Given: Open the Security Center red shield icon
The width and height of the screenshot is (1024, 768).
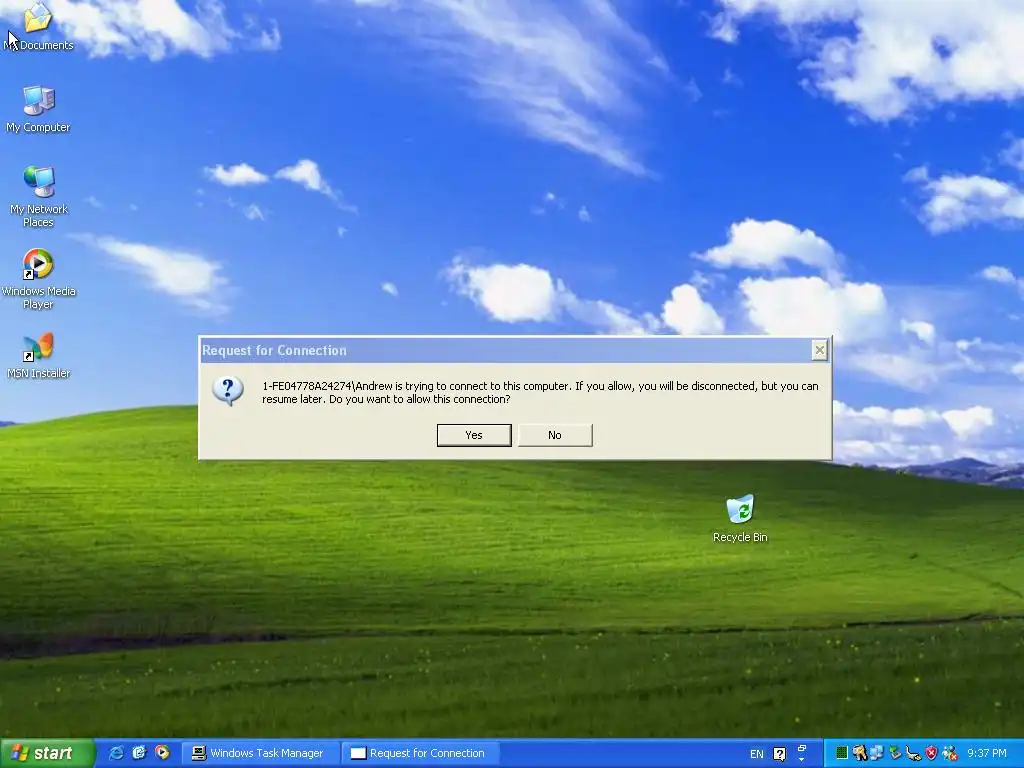Looking at the screenshot, I should tap(931, 753).
